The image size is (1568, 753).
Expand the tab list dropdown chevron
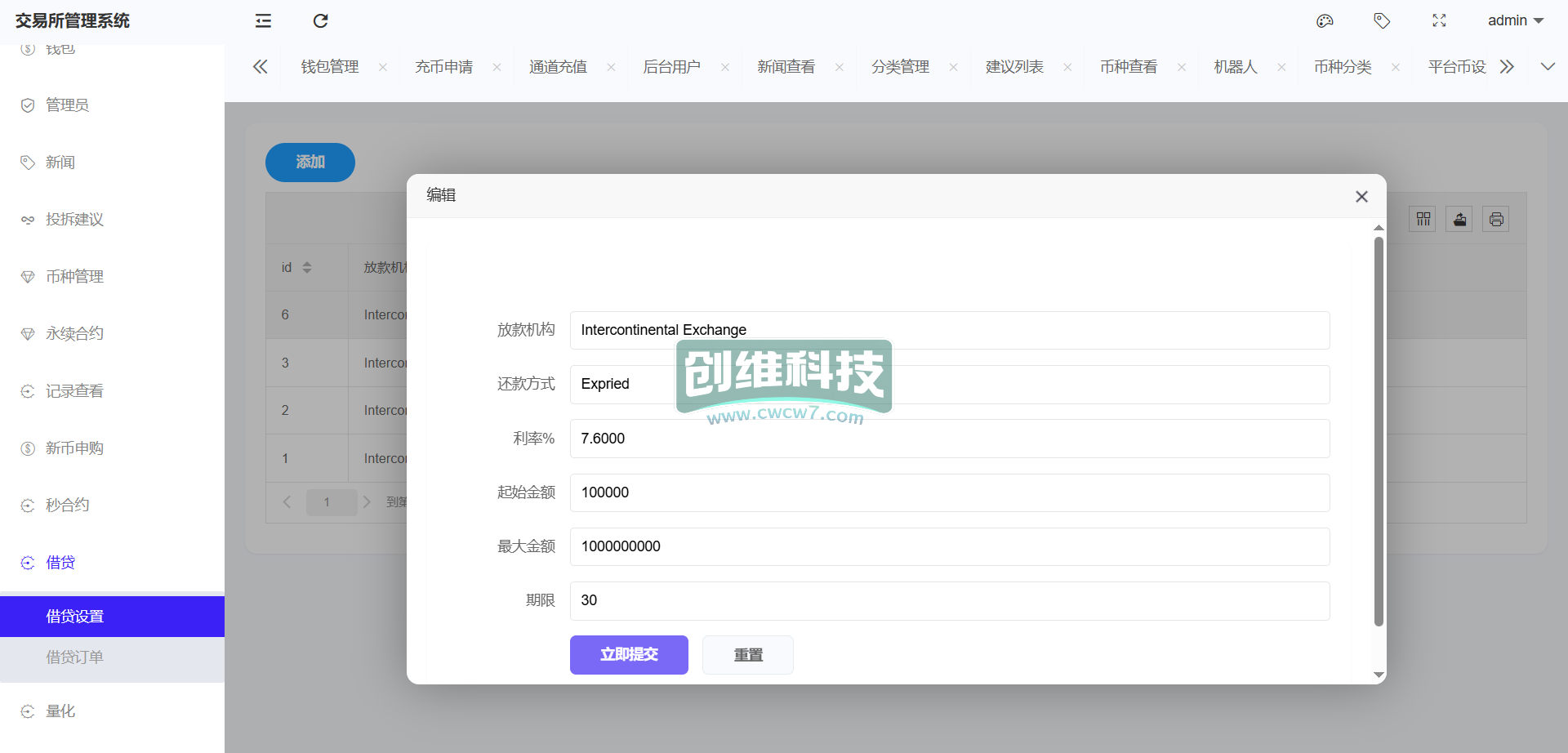(1548, 67)
